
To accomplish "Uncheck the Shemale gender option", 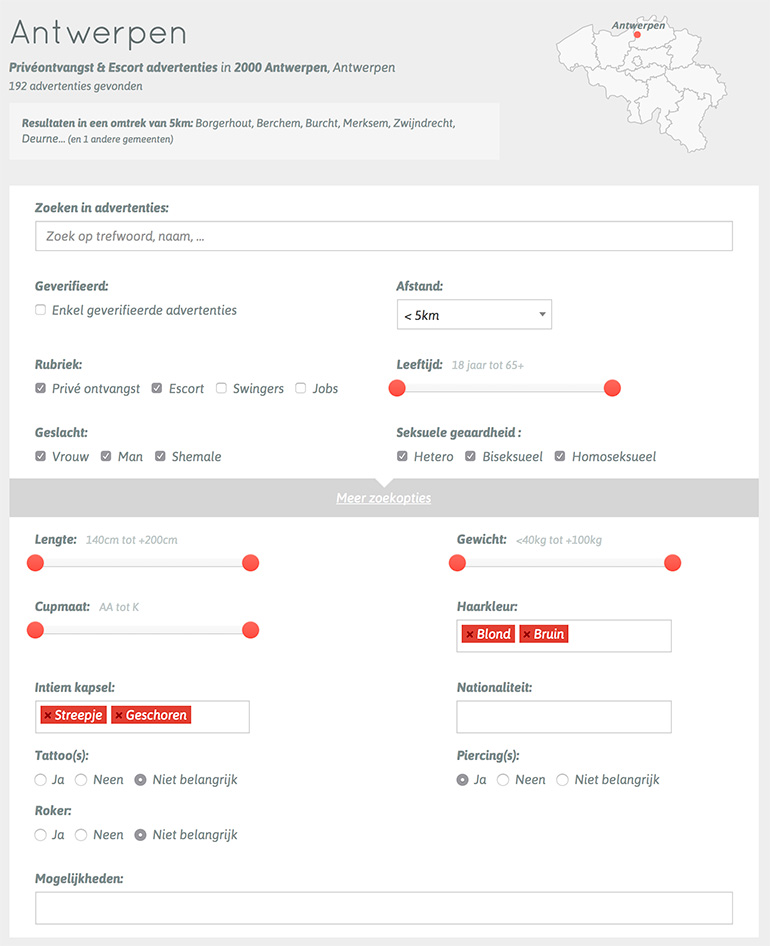I will [x=160, y=456].
